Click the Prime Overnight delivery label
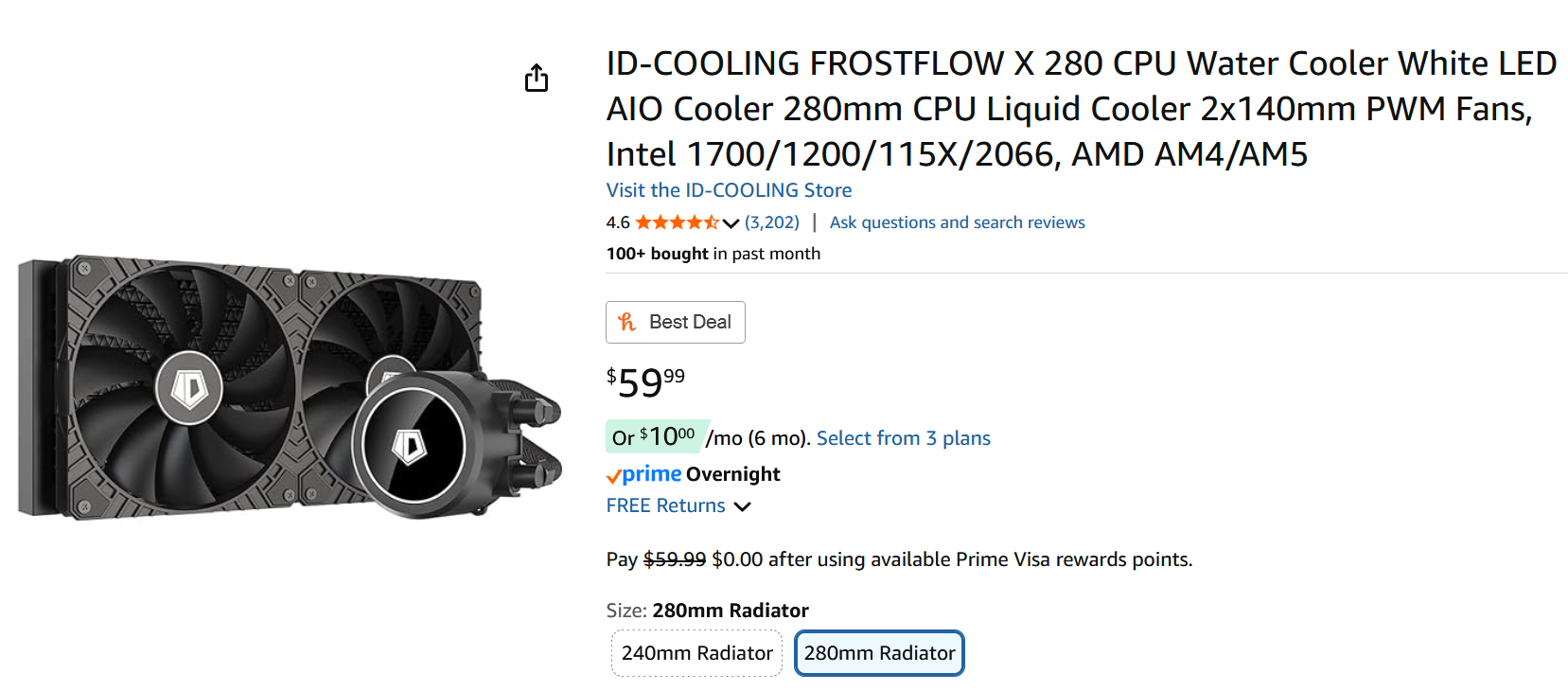The image size is (1568, 691). point(733,474)
